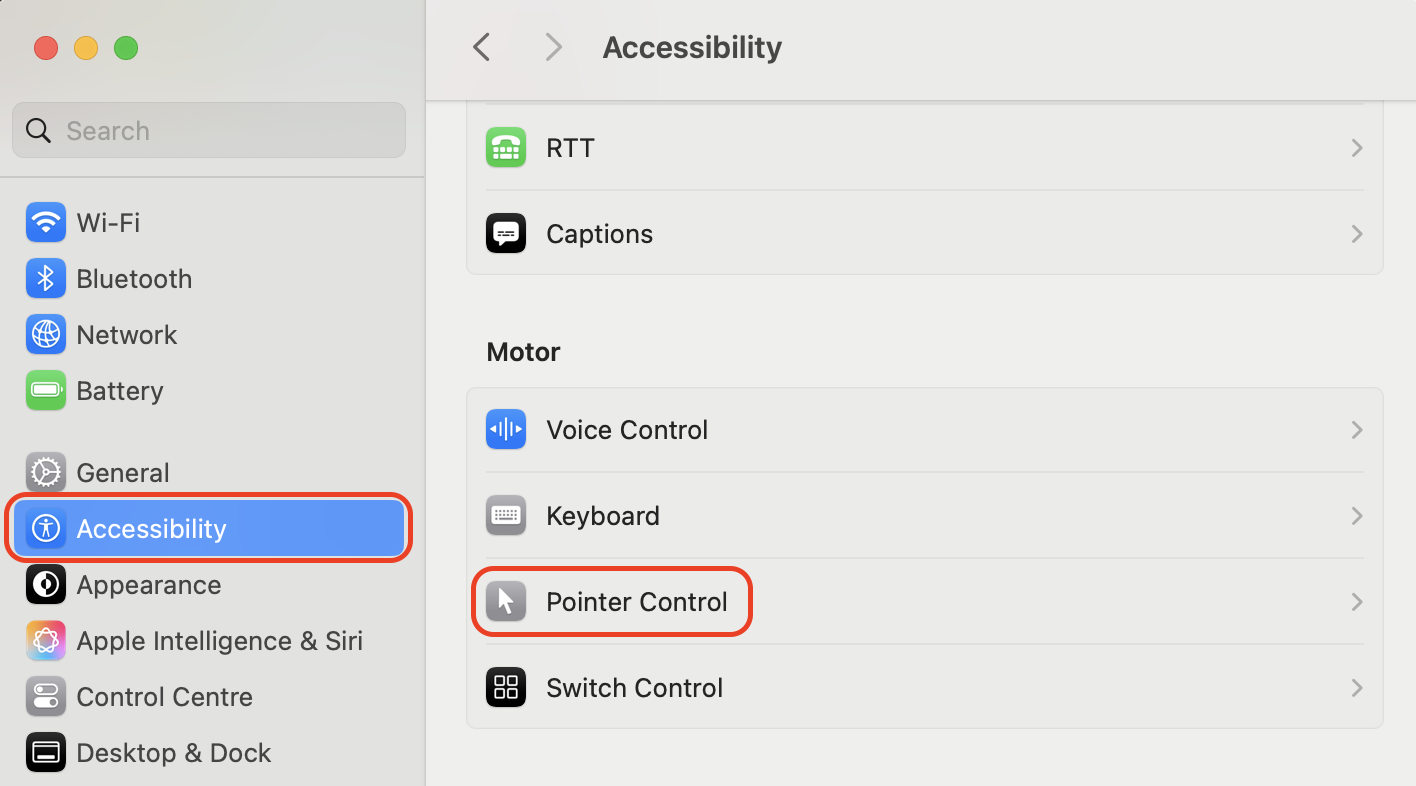The image size is (1416, 786).
Task: Expand RTT using its chevron
Action: tap(1356, 147)
